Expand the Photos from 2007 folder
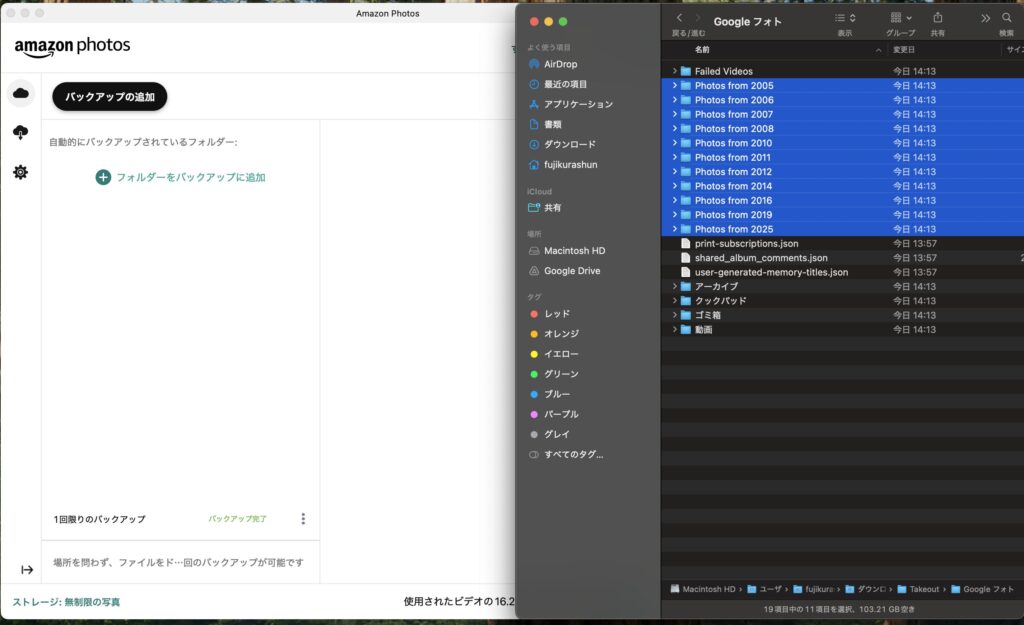 click(x=675, y=114)
